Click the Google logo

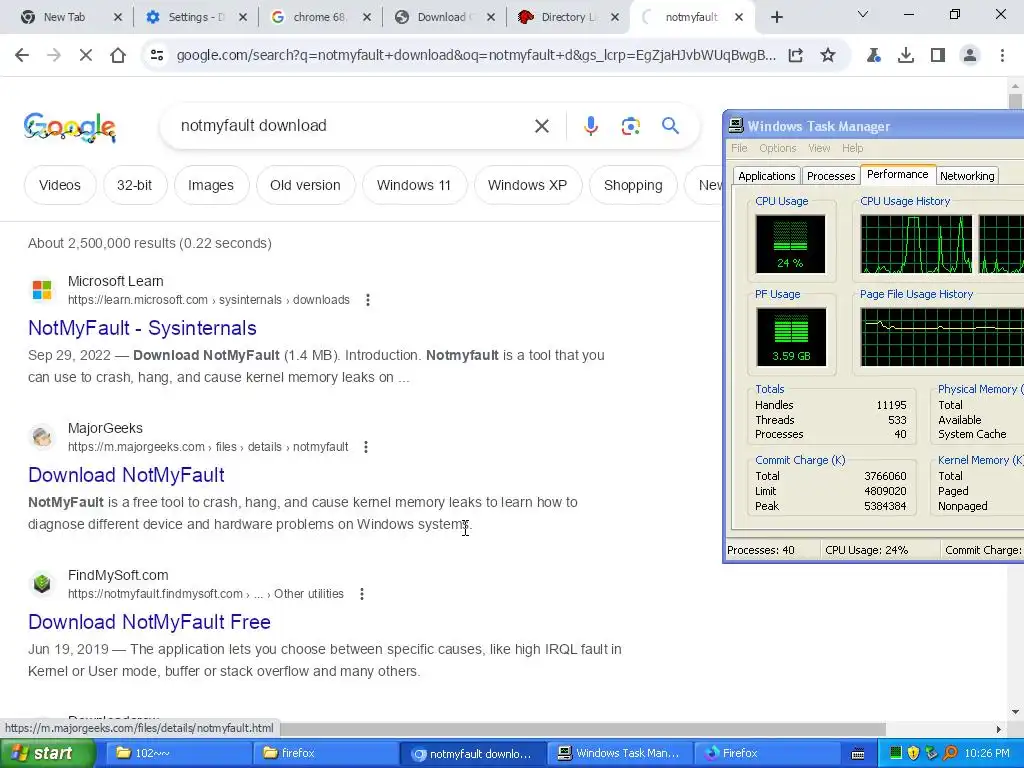point(70,127)
